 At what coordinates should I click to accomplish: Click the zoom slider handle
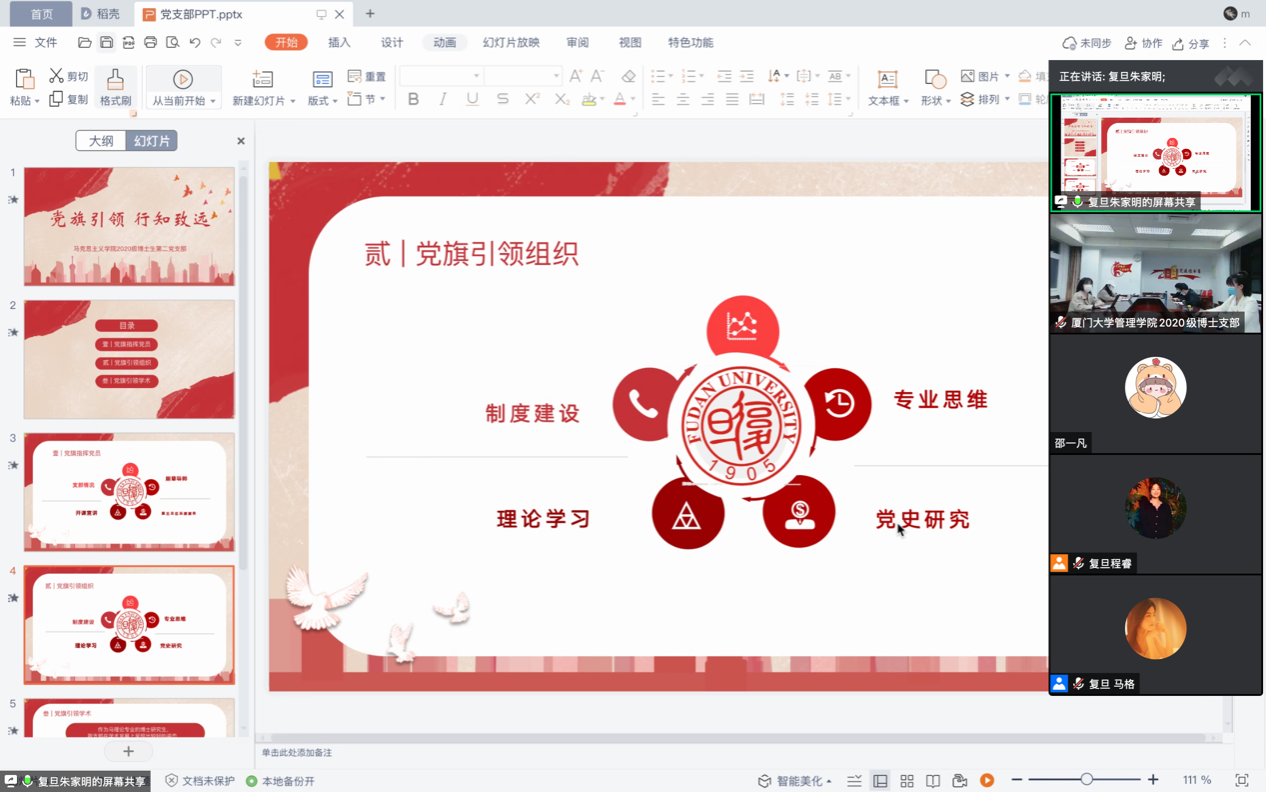coord(1086,780)
